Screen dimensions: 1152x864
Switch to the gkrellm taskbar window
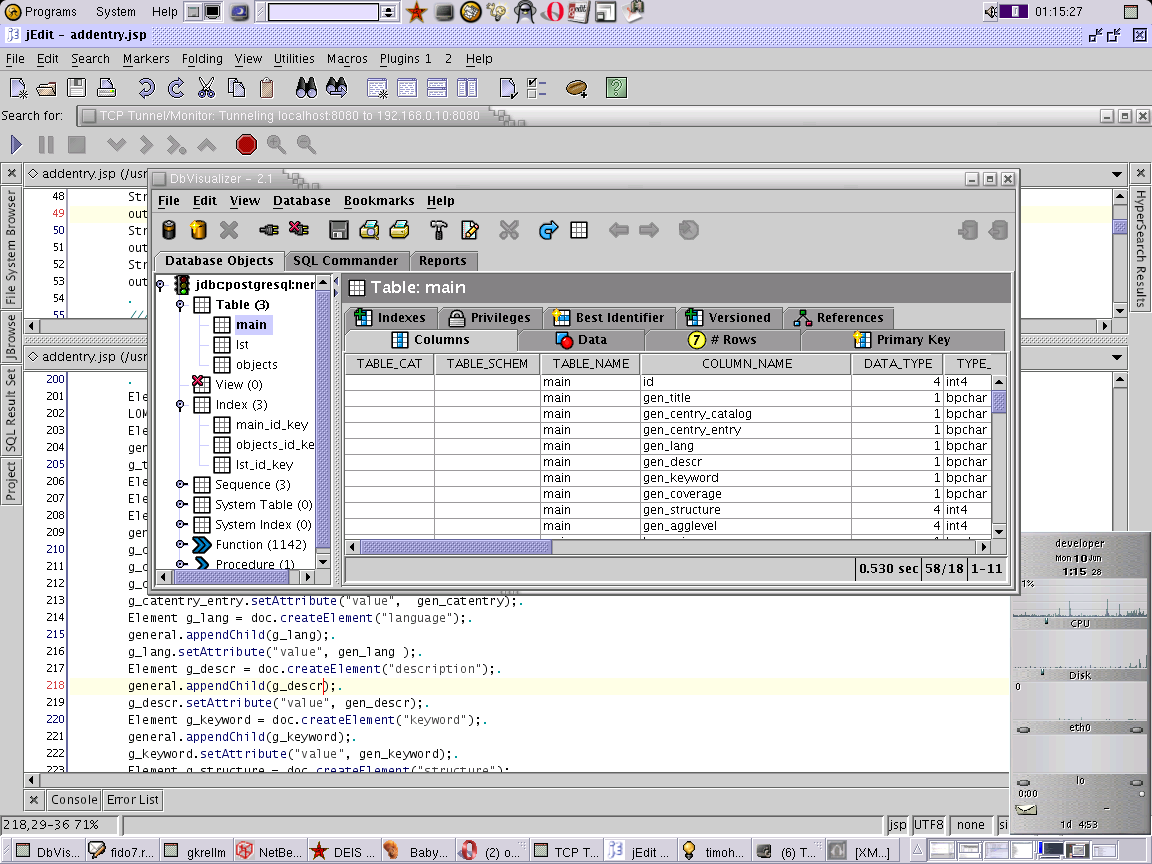coord(196,852)
